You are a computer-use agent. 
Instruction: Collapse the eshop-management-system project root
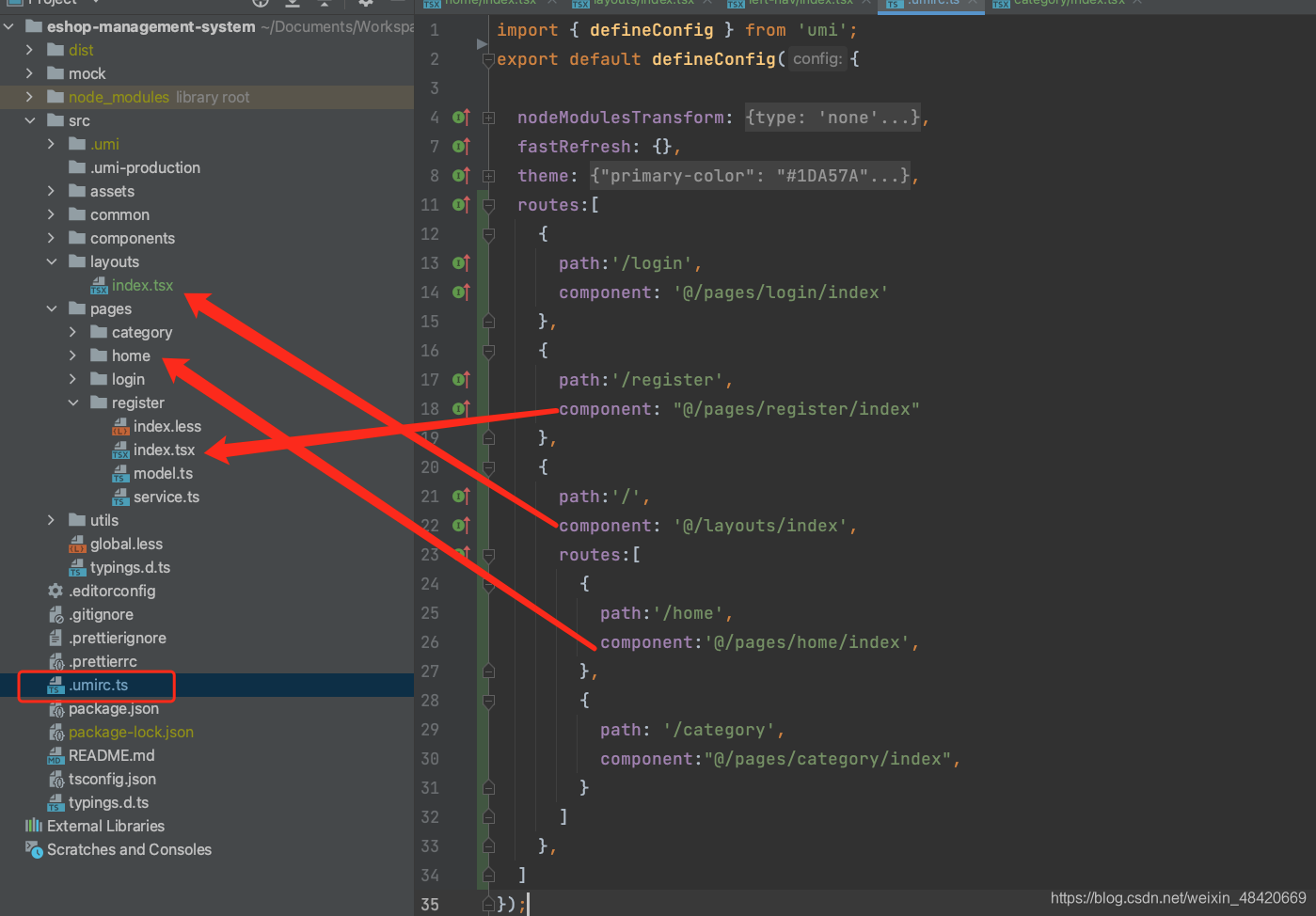[8, 26]
